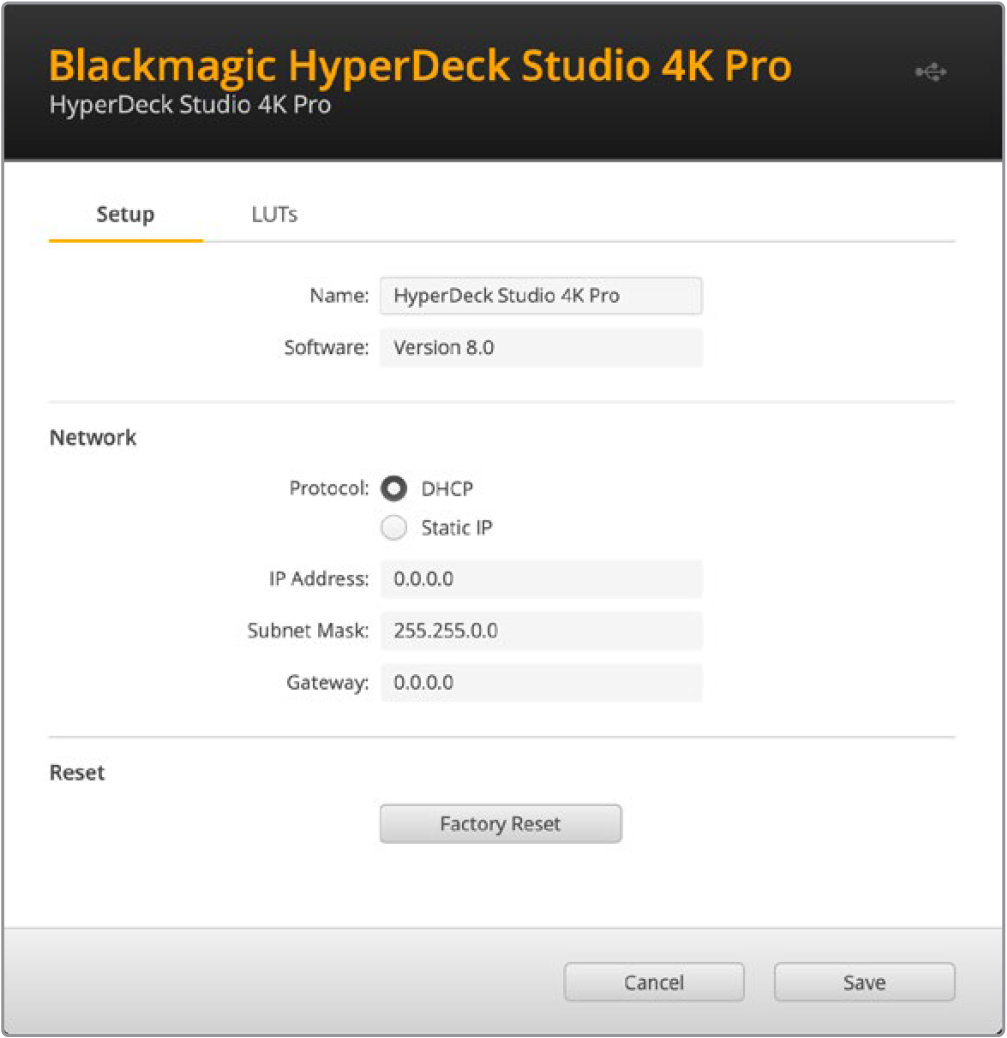
Task: Click the Name input field
Action: coord(540,296)
